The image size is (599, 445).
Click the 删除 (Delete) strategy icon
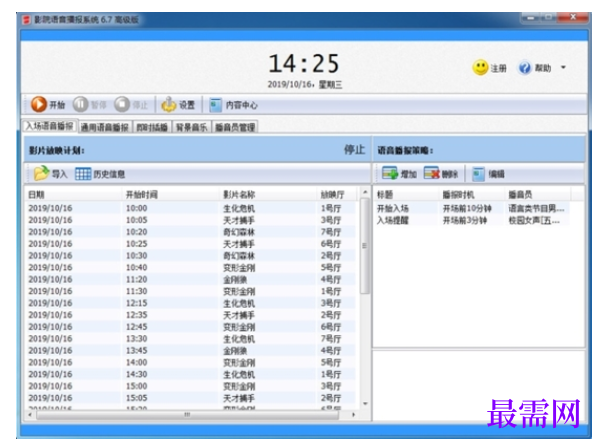(x=432, y=174)
